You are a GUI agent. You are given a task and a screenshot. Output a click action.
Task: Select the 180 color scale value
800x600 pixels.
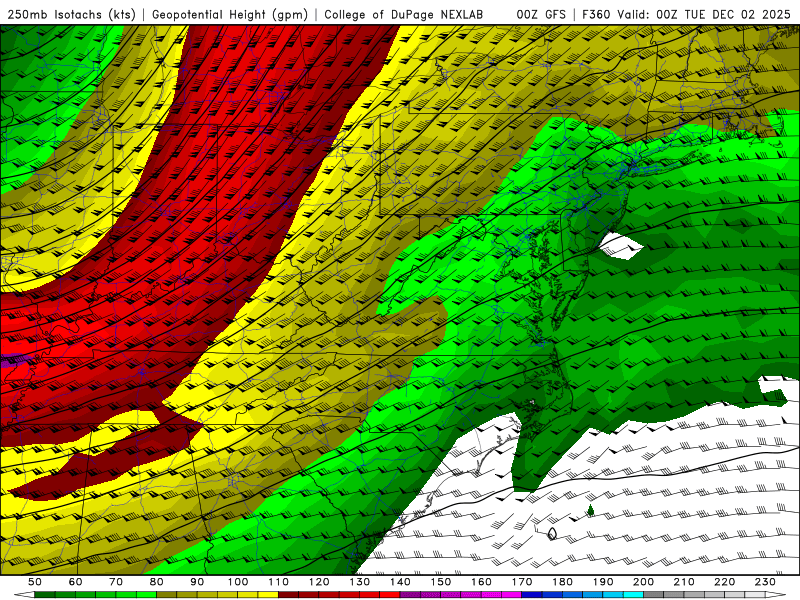point(562,582)
